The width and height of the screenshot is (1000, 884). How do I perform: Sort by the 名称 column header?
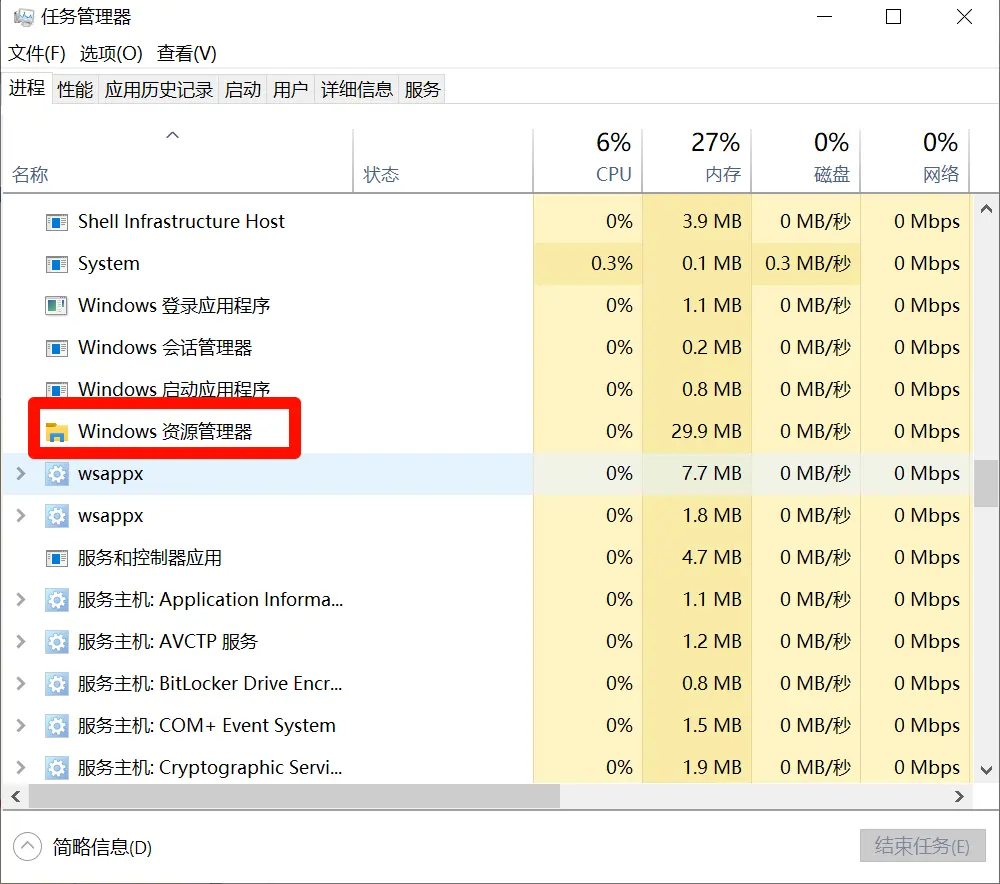tap(177, 161)
